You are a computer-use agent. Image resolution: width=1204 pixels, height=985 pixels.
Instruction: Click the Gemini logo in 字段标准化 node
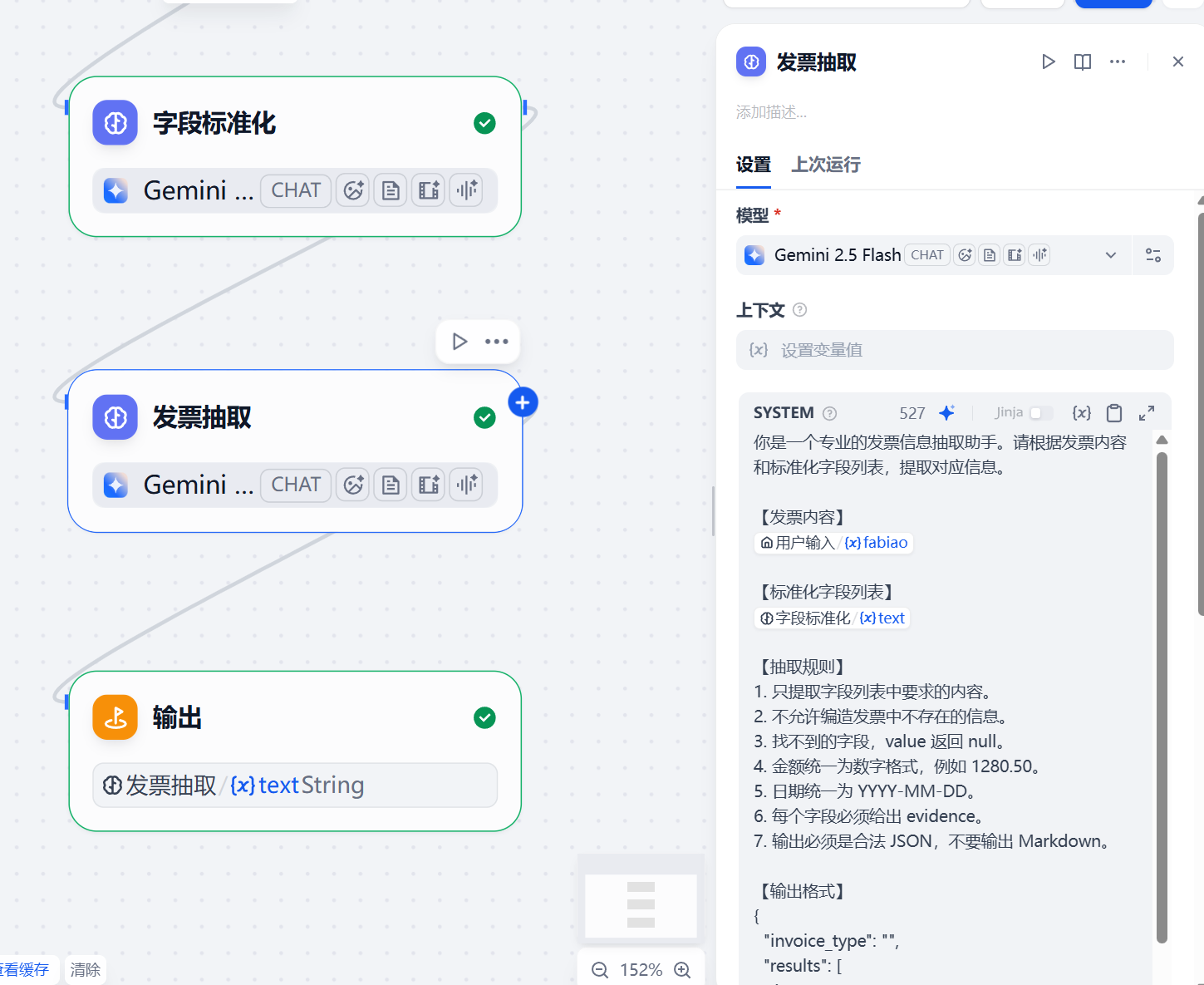tap(115, 190)
